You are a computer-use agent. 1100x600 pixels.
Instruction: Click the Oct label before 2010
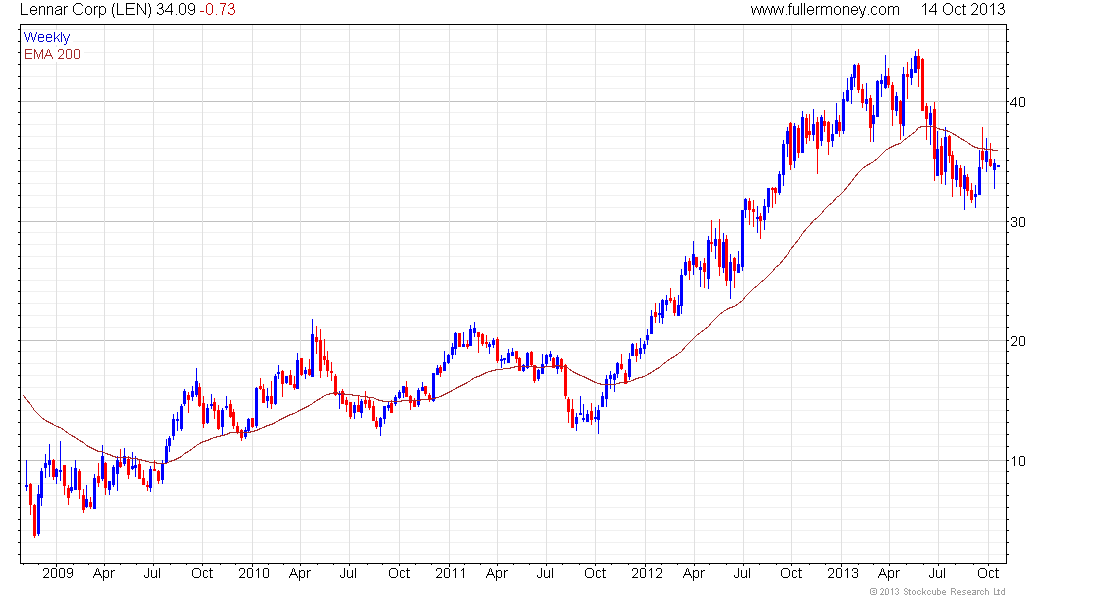202,573
